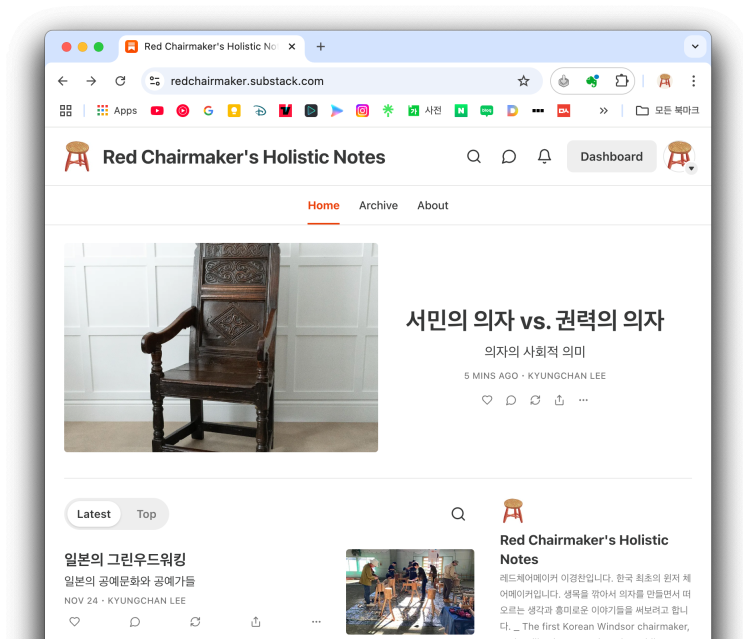
Task: Open post 일본의 그린우드워킹
Action: [125, 559]
